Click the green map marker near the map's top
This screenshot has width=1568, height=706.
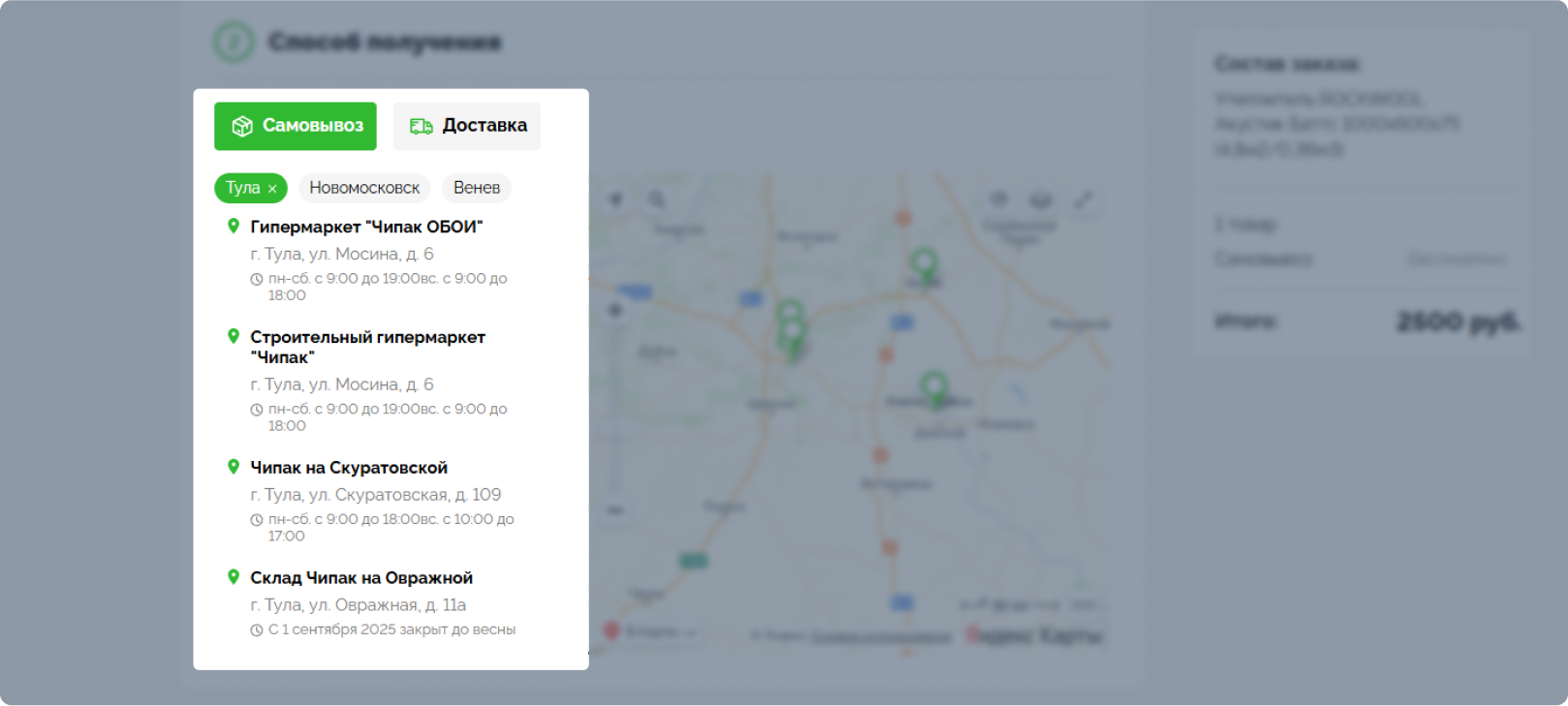924,265
